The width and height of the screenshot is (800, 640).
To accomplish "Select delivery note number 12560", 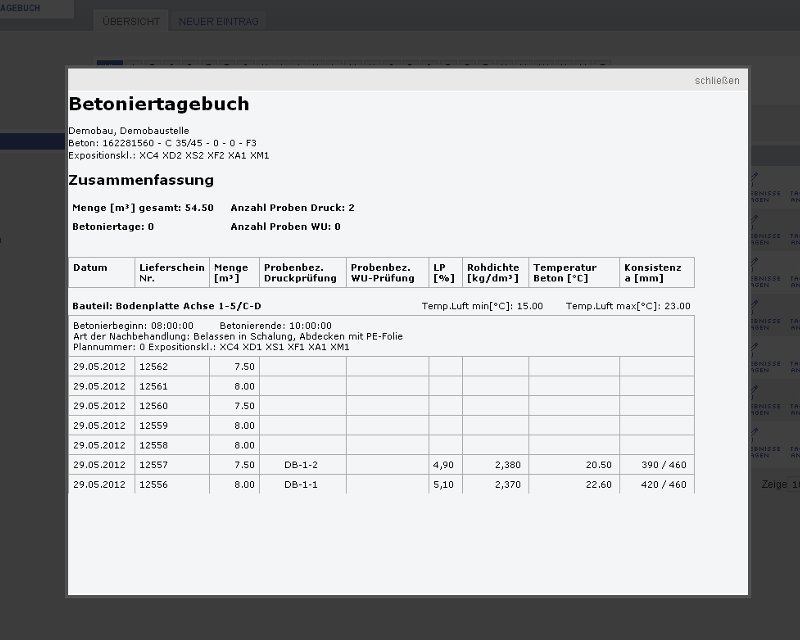I will 154,406.
